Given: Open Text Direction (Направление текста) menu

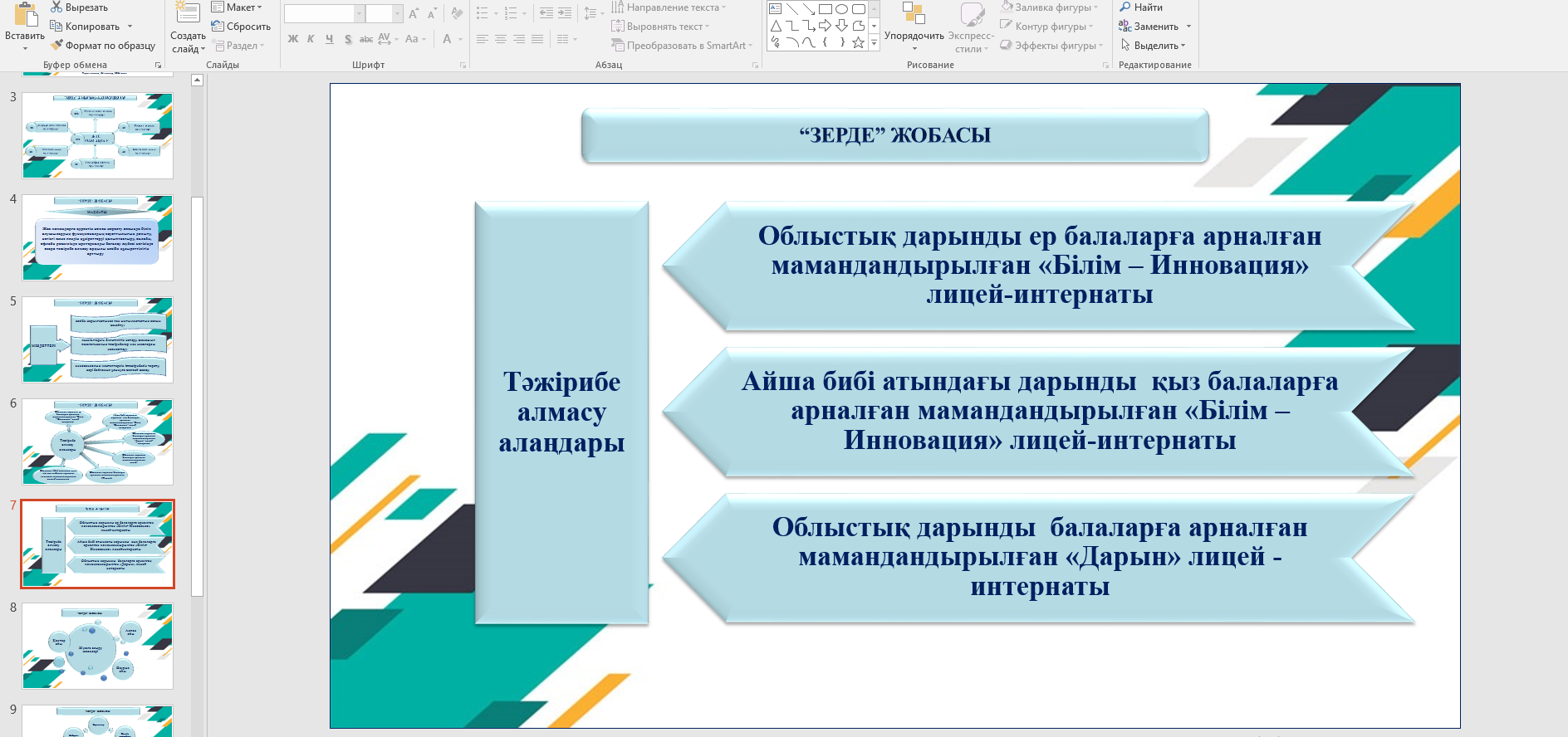Looking at the screenshot, I should pos(669,7).
